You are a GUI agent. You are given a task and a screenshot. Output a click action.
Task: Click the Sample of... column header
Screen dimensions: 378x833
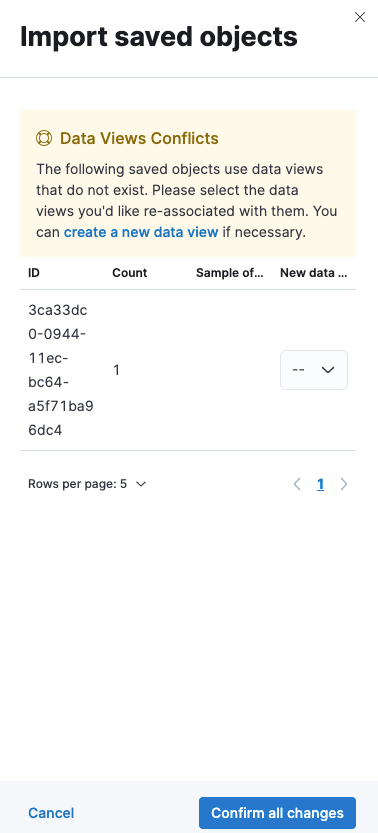[230, 273]
